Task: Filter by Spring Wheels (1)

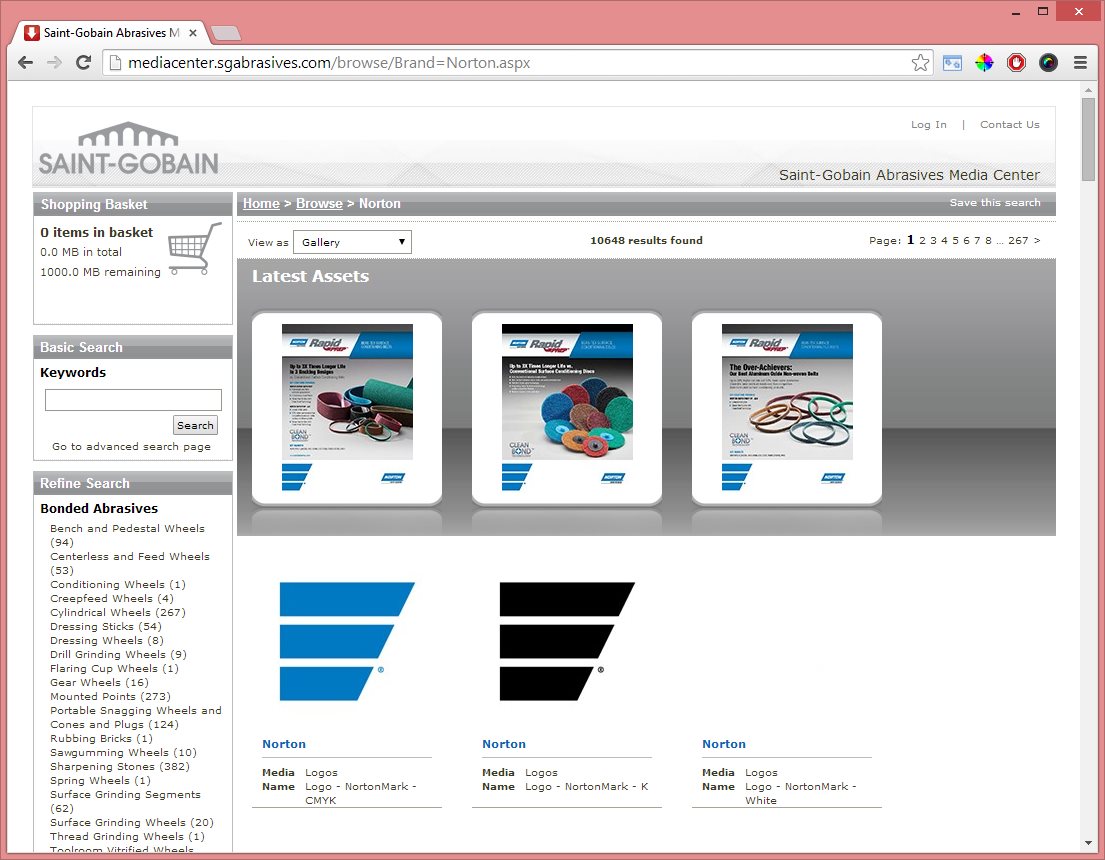Action: coord(100,780)
